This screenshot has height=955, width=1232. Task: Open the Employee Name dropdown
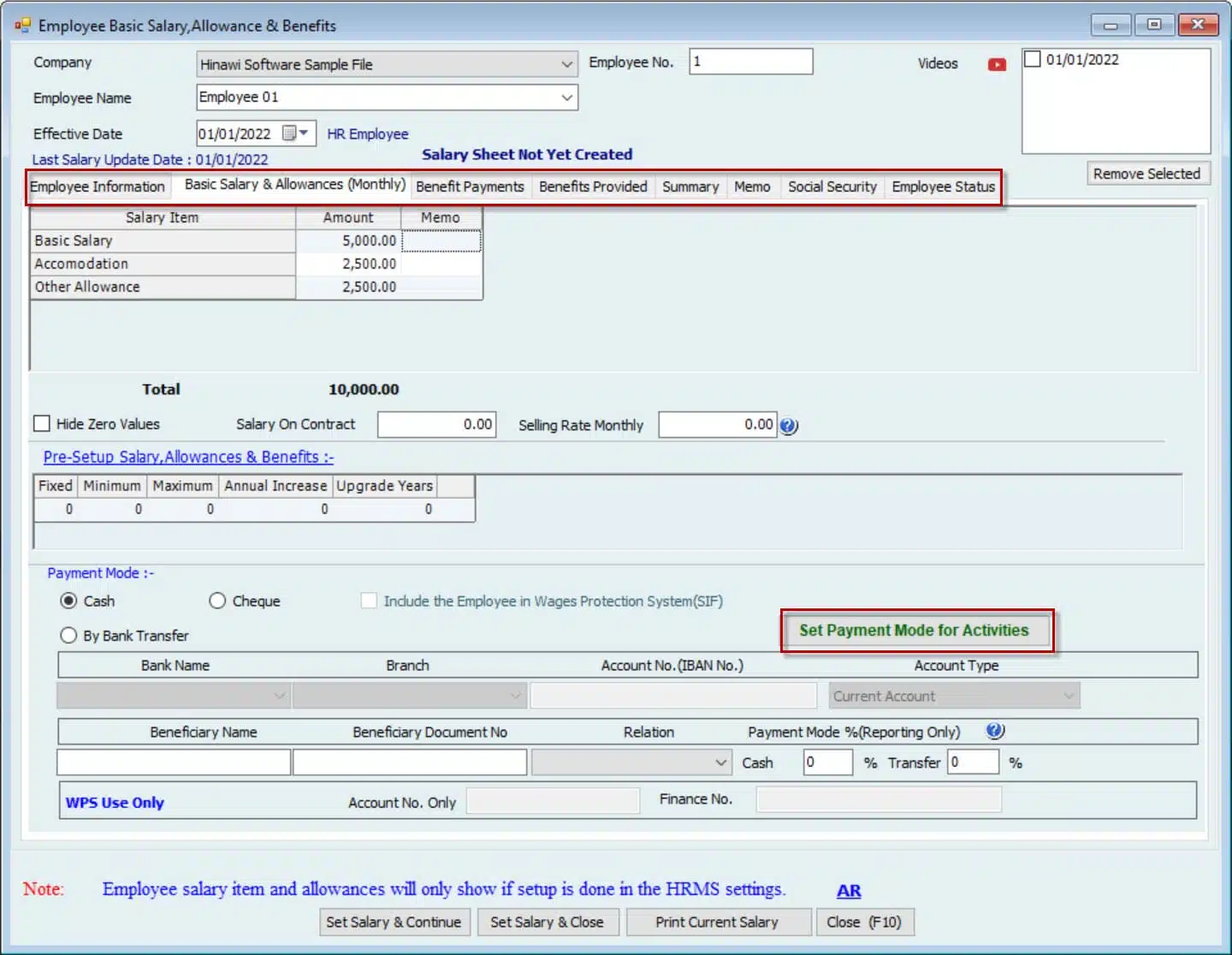click(566, 98)
